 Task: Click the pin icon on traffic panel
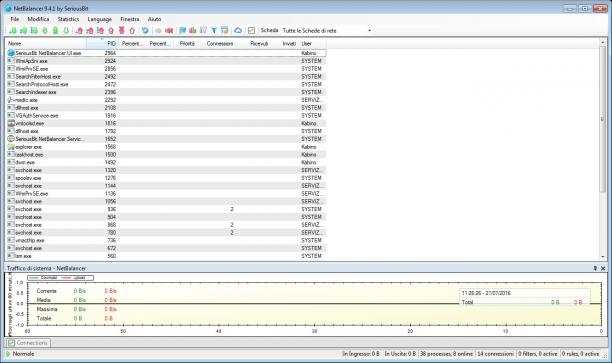(595, 268)
